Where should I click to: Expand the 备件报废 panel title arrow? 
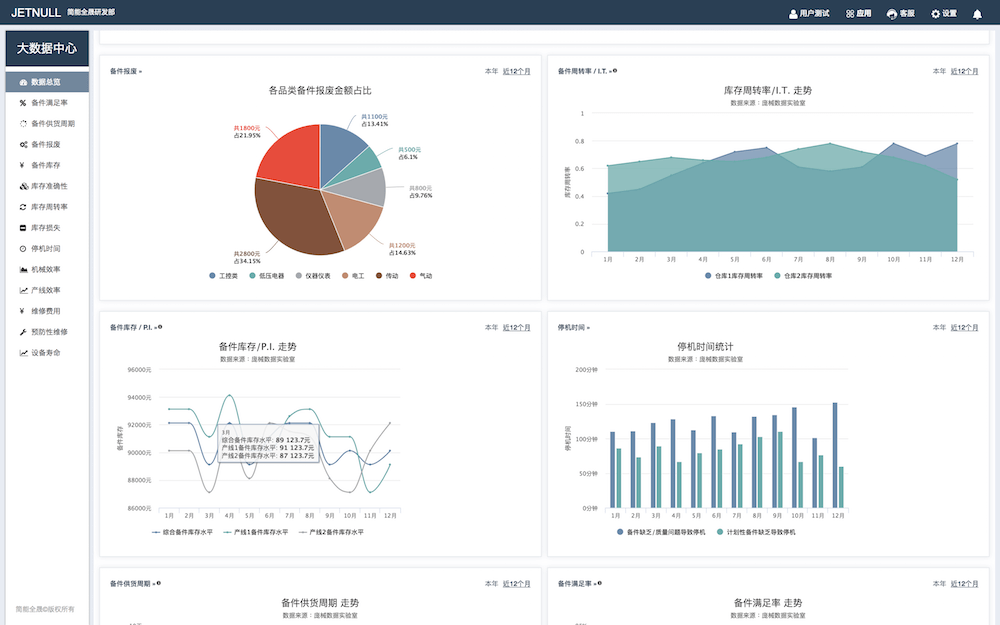click(141, 72)
